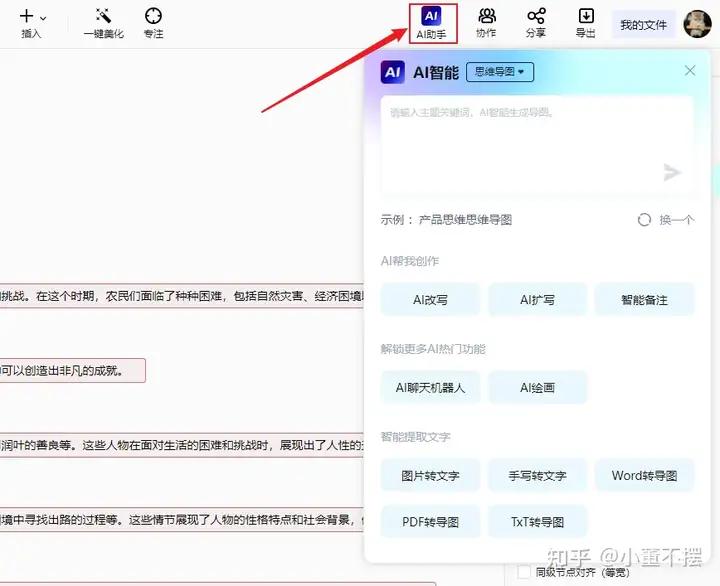Select PDF转导图 conversion
Viewport: 720px width, 586px height.
(430, 522)
